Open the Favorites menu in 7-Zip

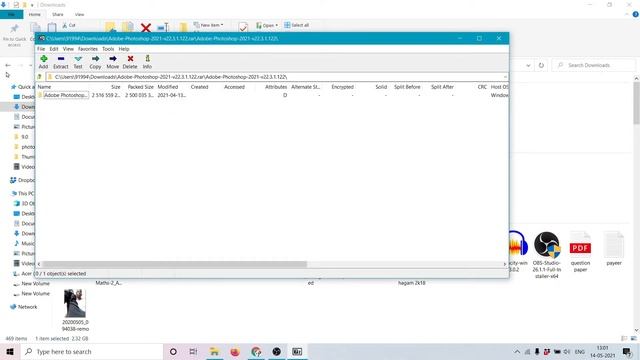point(88,49)
